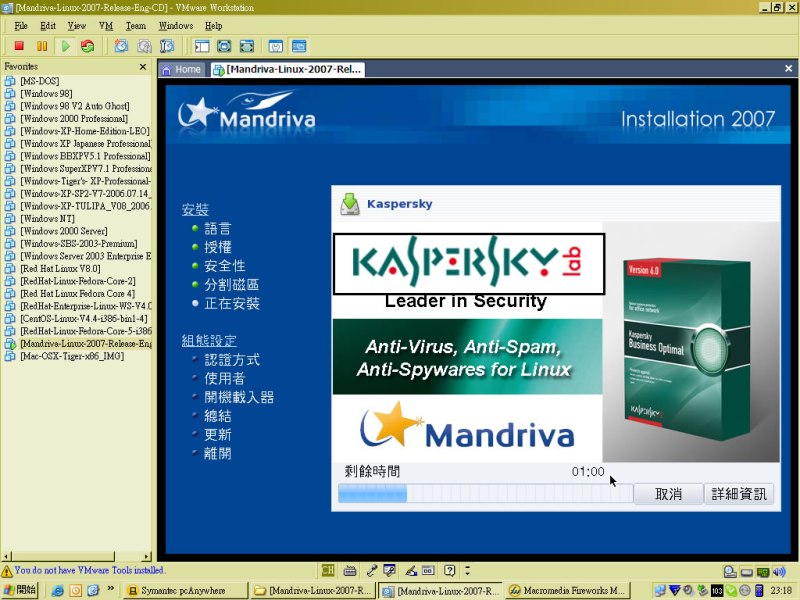Open the File menu
800x600 pixels.
pos(21,26)
